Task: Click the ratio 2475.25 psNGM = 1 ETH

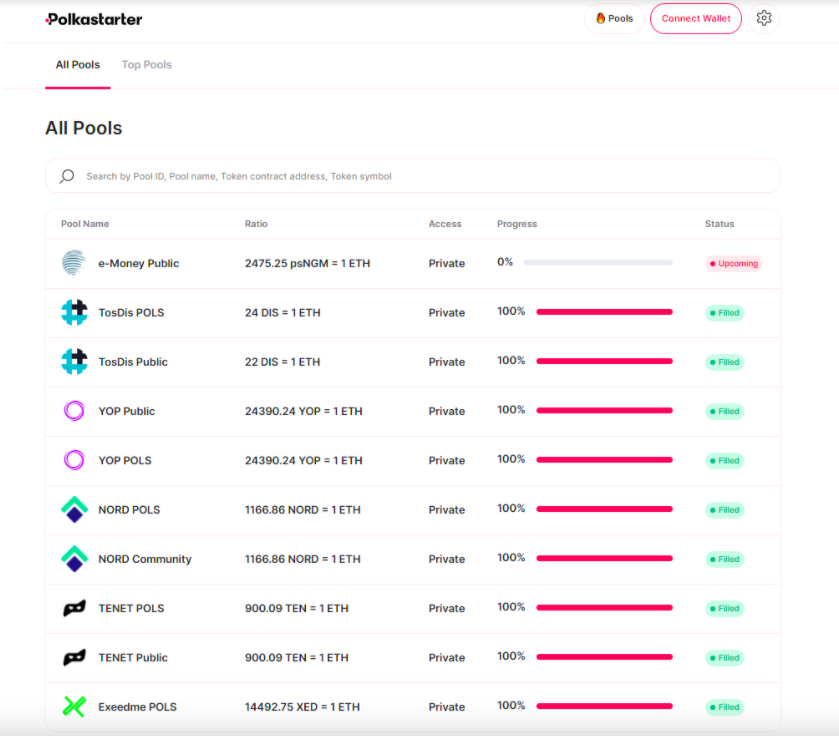Action: [308, 263]
